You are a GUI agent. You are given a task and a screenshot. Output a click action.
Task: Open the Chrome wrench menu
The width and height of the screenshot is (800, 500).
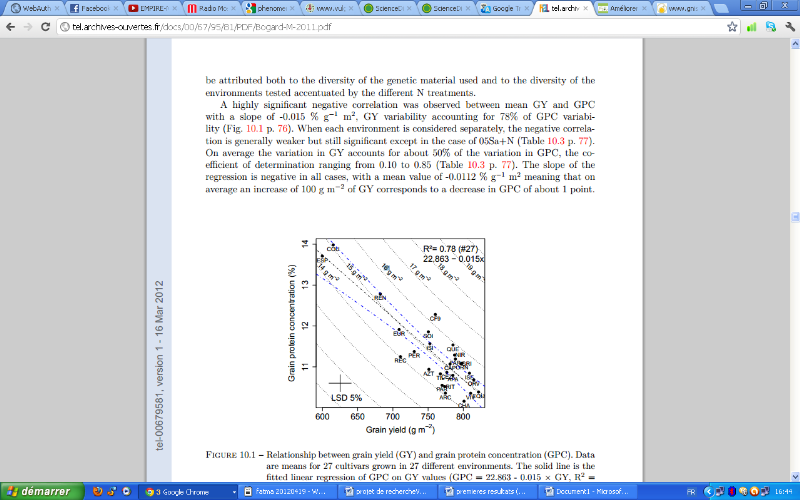coord(790,27)
